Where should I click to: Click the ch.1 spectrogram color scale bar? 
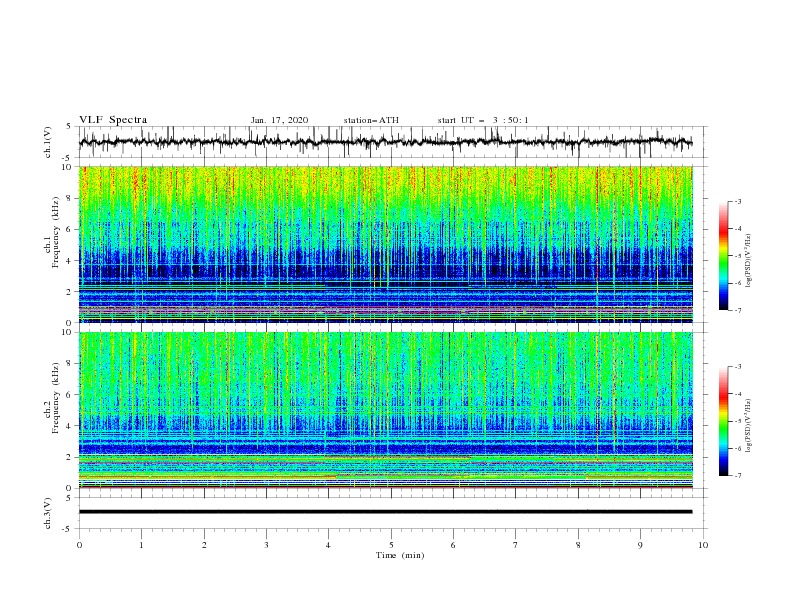point(723,256)
